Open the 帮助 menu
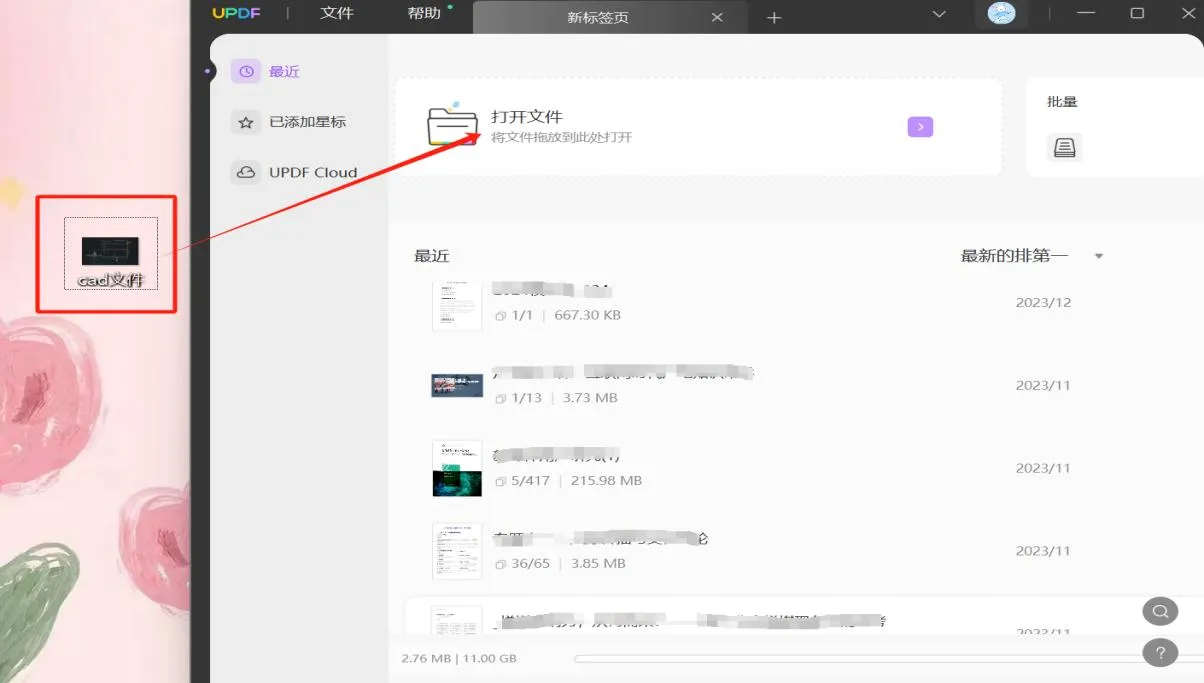 click(424, 14)
